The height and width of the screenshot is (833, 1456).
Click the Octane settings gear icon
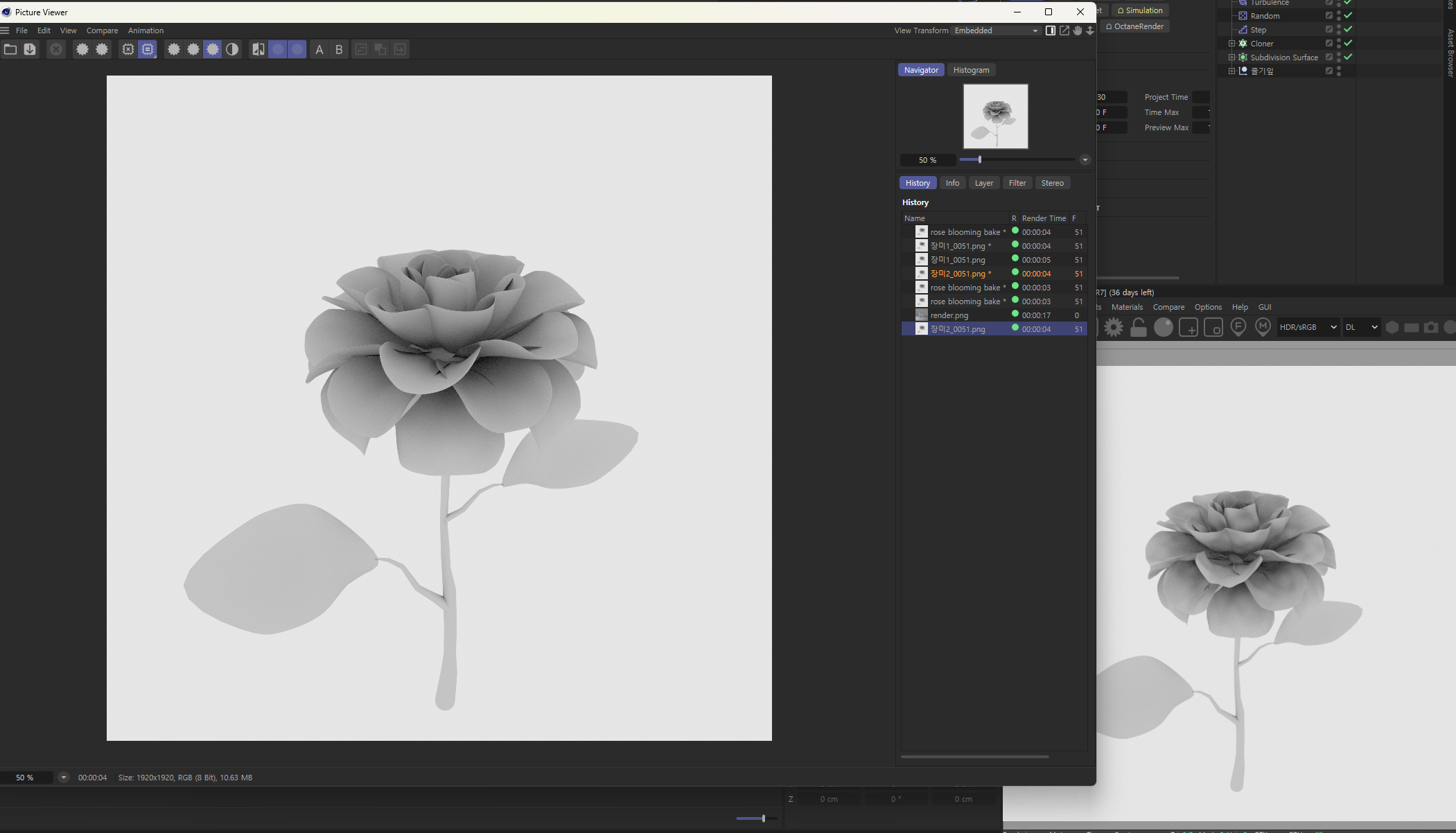click(1114, 327)
